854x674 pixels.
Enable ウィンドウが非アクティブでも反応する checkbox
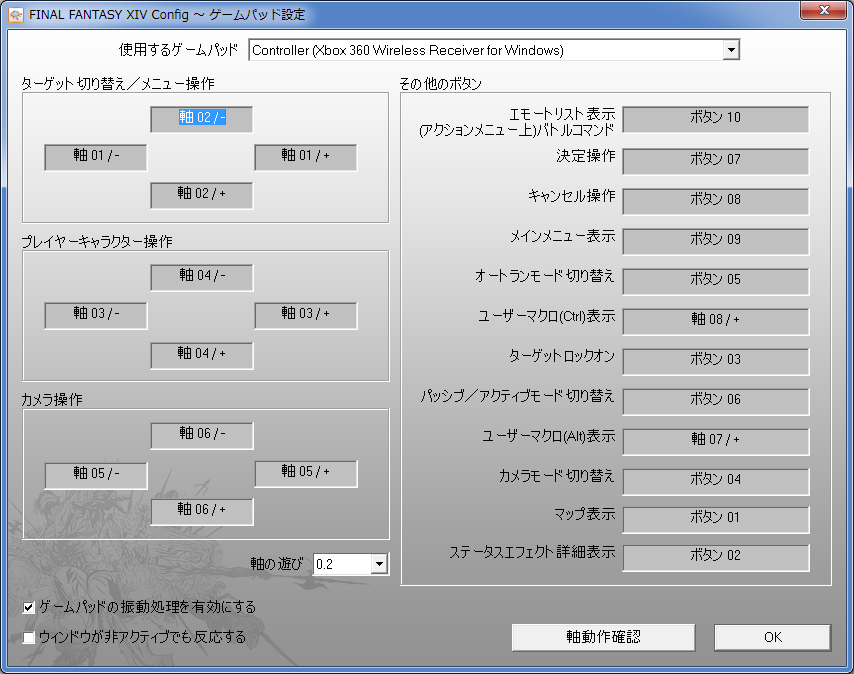tap(28, 637)
